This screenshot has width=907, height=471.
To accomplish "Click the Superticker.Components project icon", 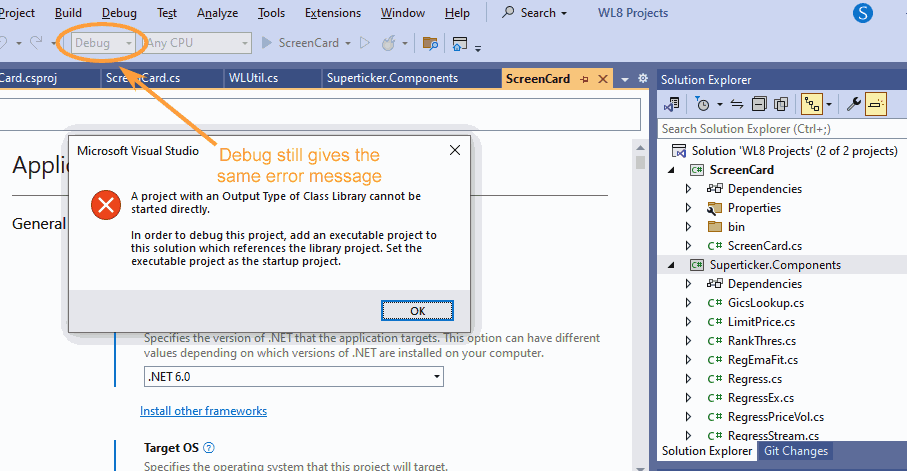I will coord(697,265).
